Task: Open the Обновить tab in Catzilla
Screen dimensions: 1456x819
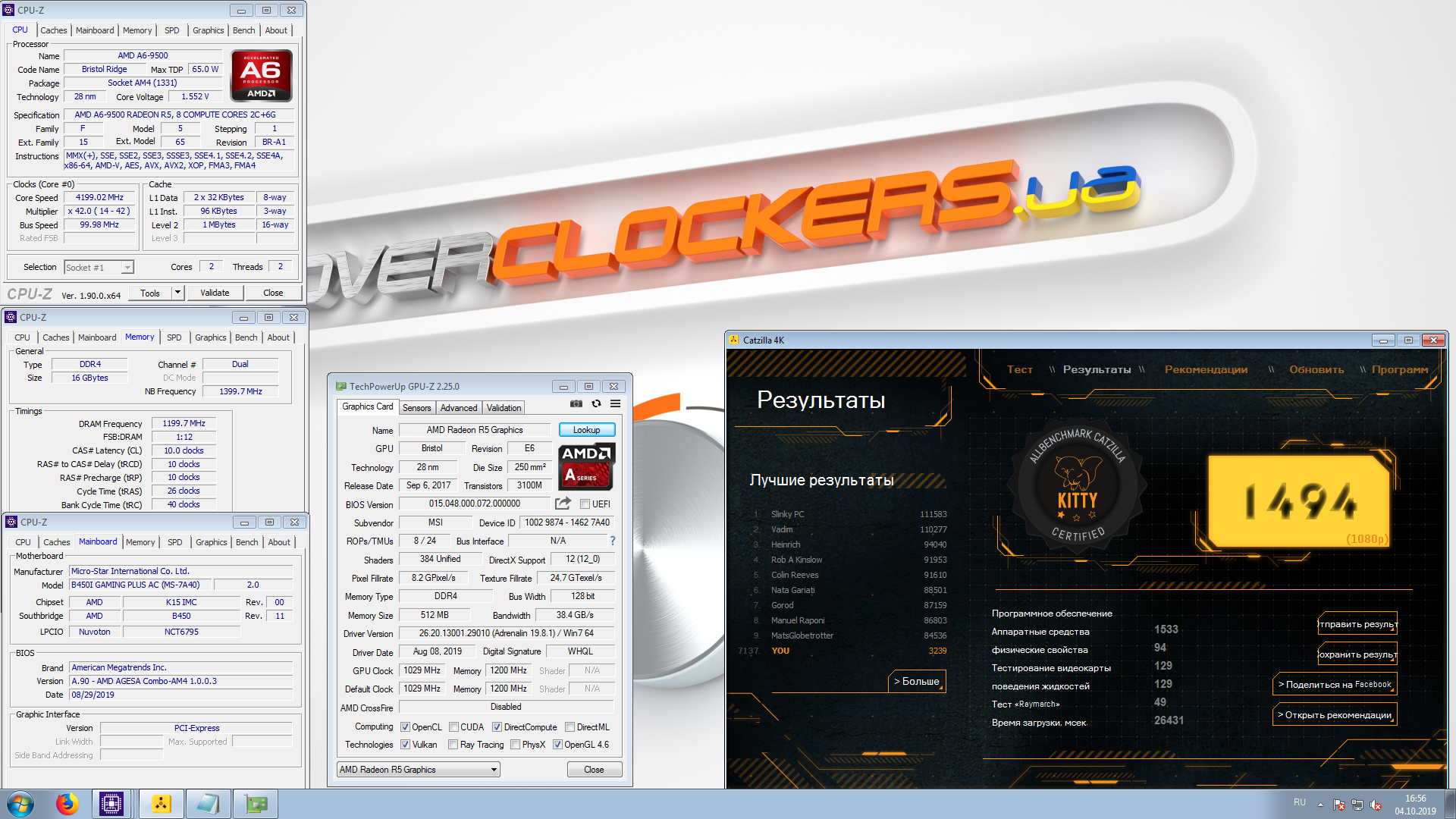Action: point(1316,369)
